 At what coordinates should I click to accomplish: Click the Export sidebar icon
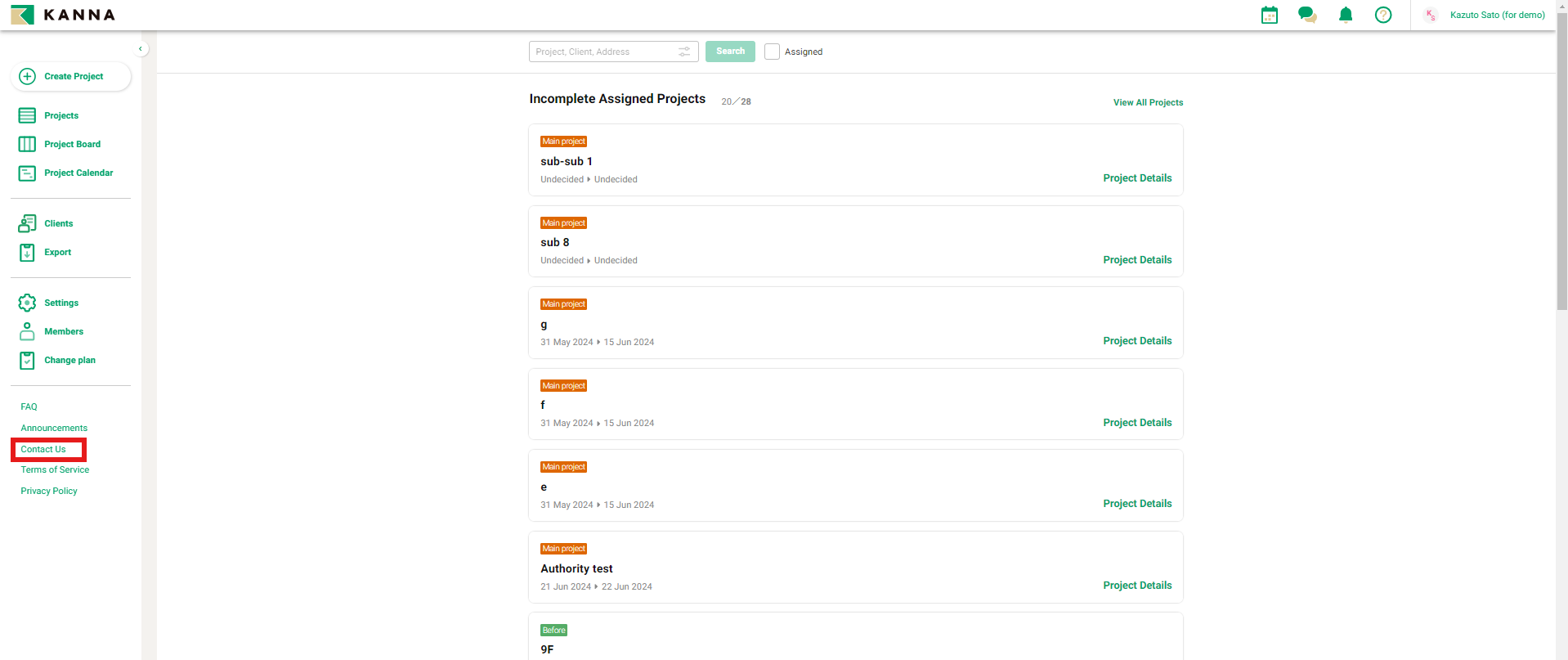pos(27,252)
